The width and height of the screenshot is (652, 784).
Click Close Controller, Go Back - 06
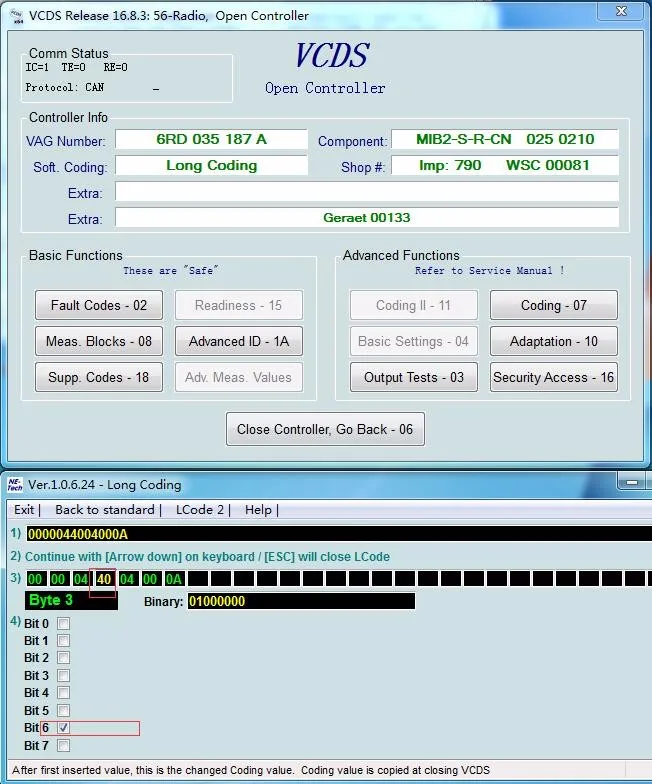click(326, 429)
